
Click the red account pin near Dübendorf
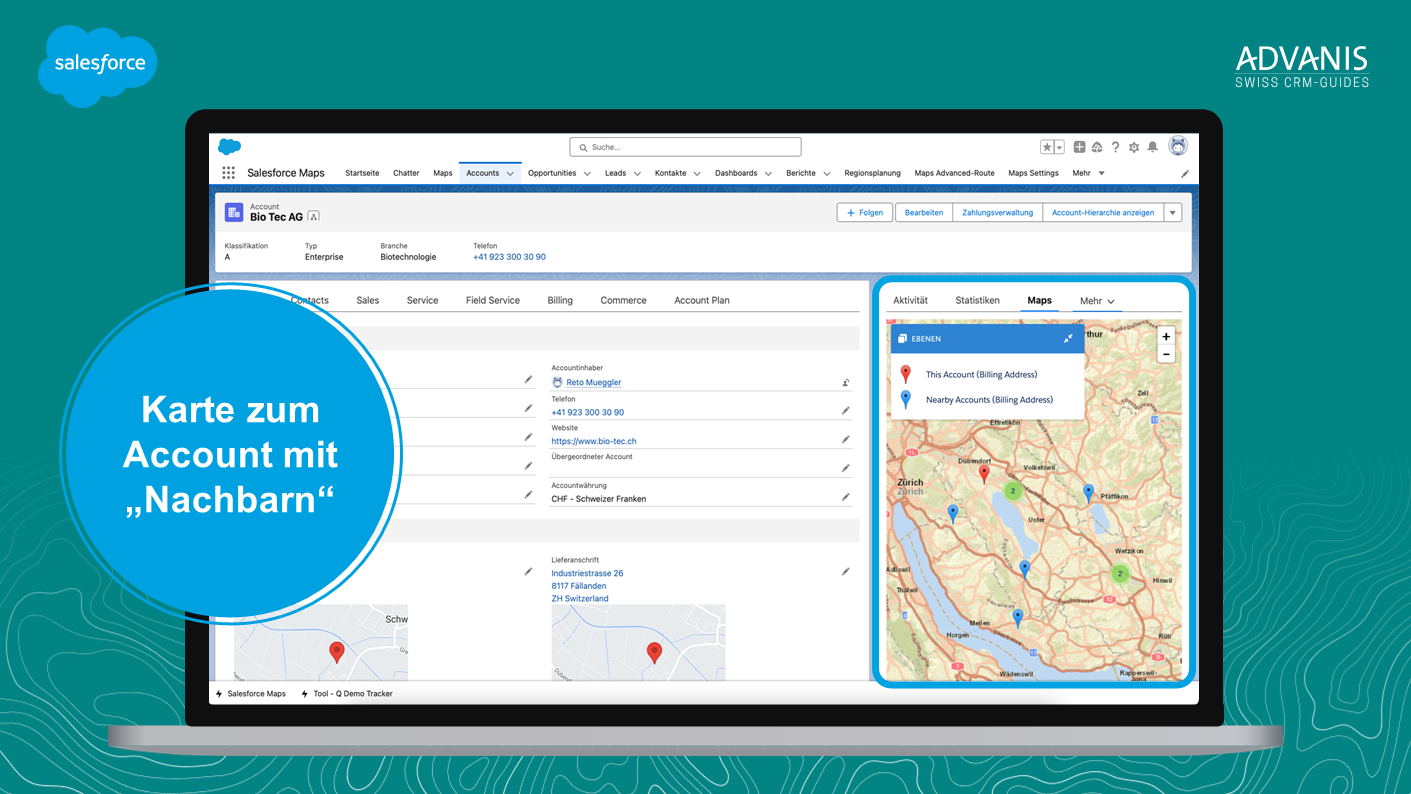click(x=984, y=472)
